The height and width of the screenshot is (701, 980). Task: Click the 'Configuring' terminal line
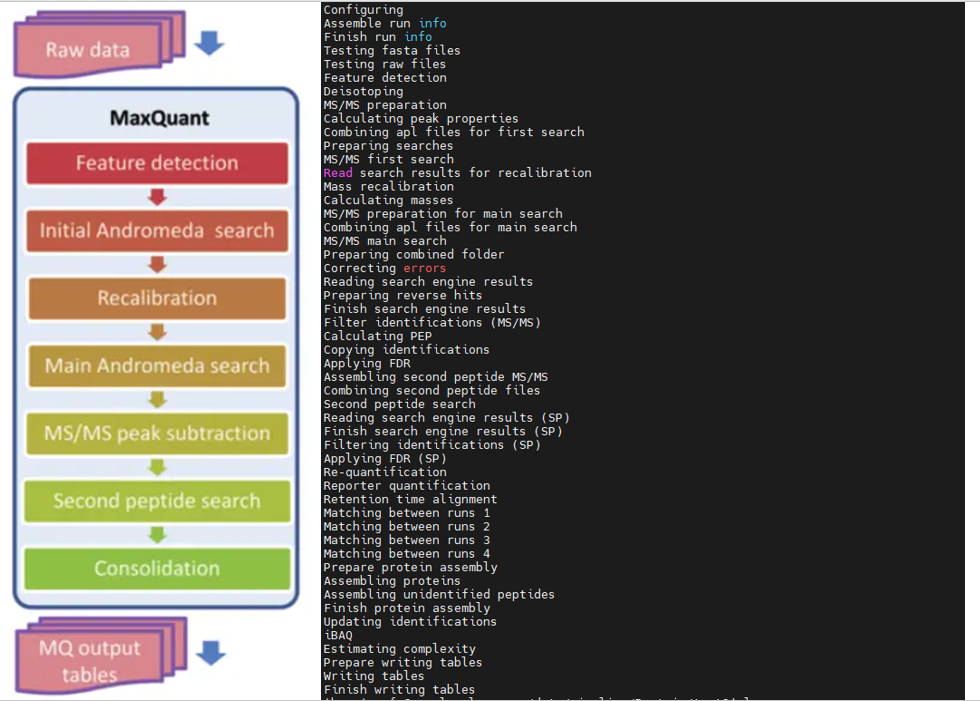click(x=363, y=9)
